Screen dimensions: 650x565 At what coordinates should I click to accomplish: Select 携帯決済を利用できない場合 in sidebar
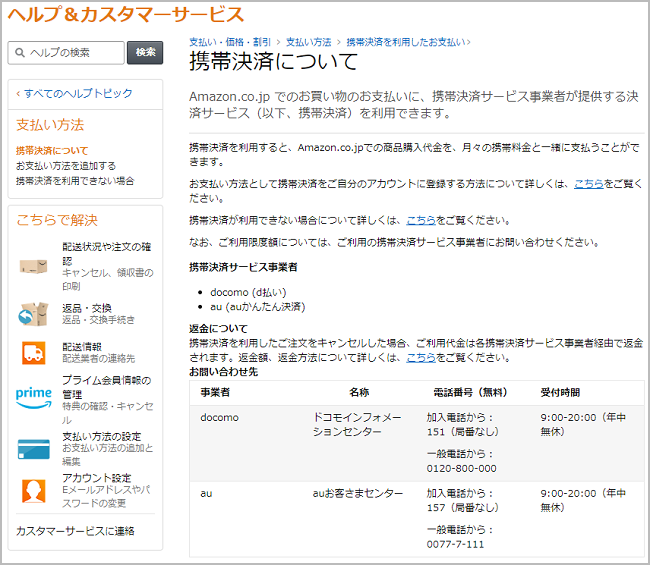tap(75, 181)
